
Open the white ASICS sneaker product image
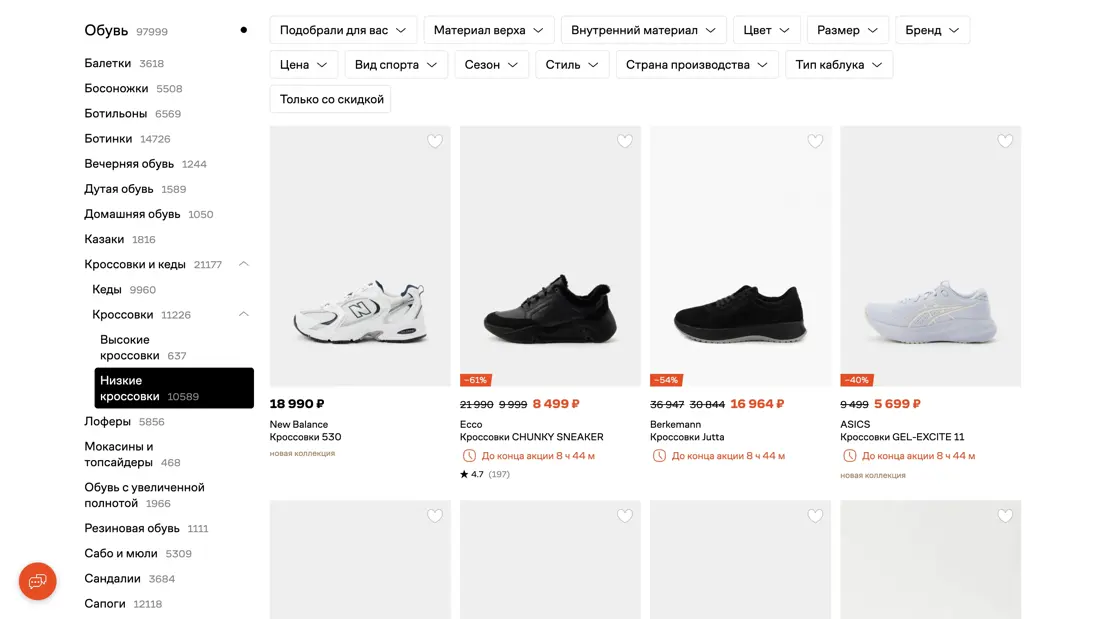tap(930, 256)
